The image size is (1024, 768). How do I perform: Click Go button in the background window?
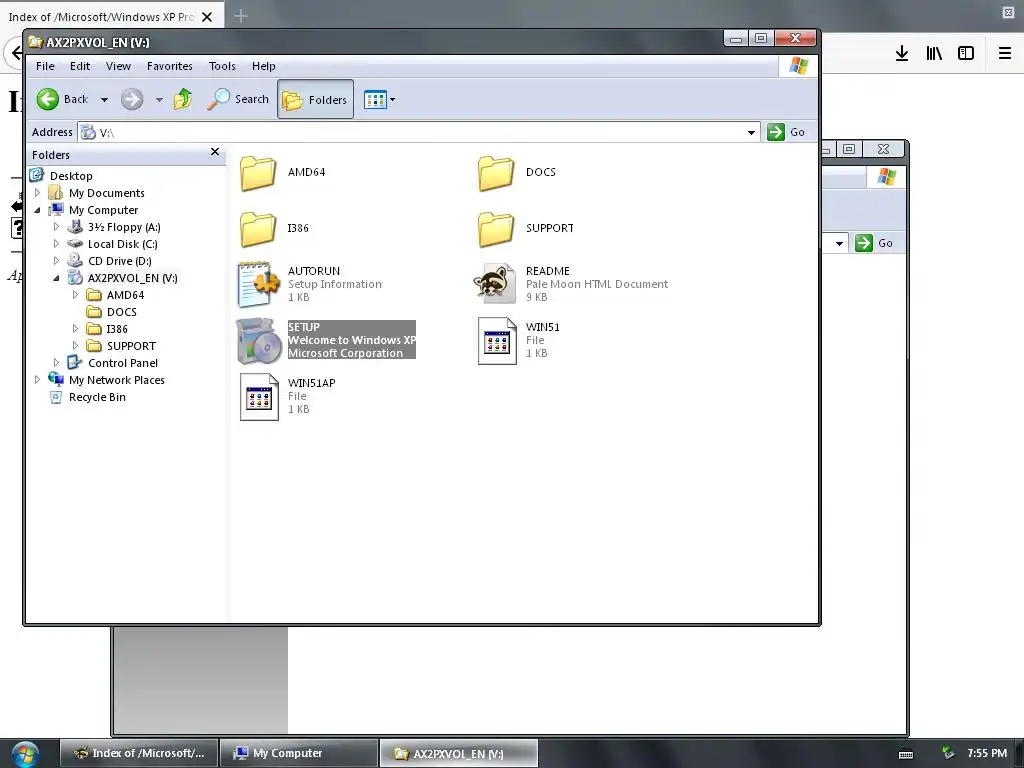tap(874, 243)
